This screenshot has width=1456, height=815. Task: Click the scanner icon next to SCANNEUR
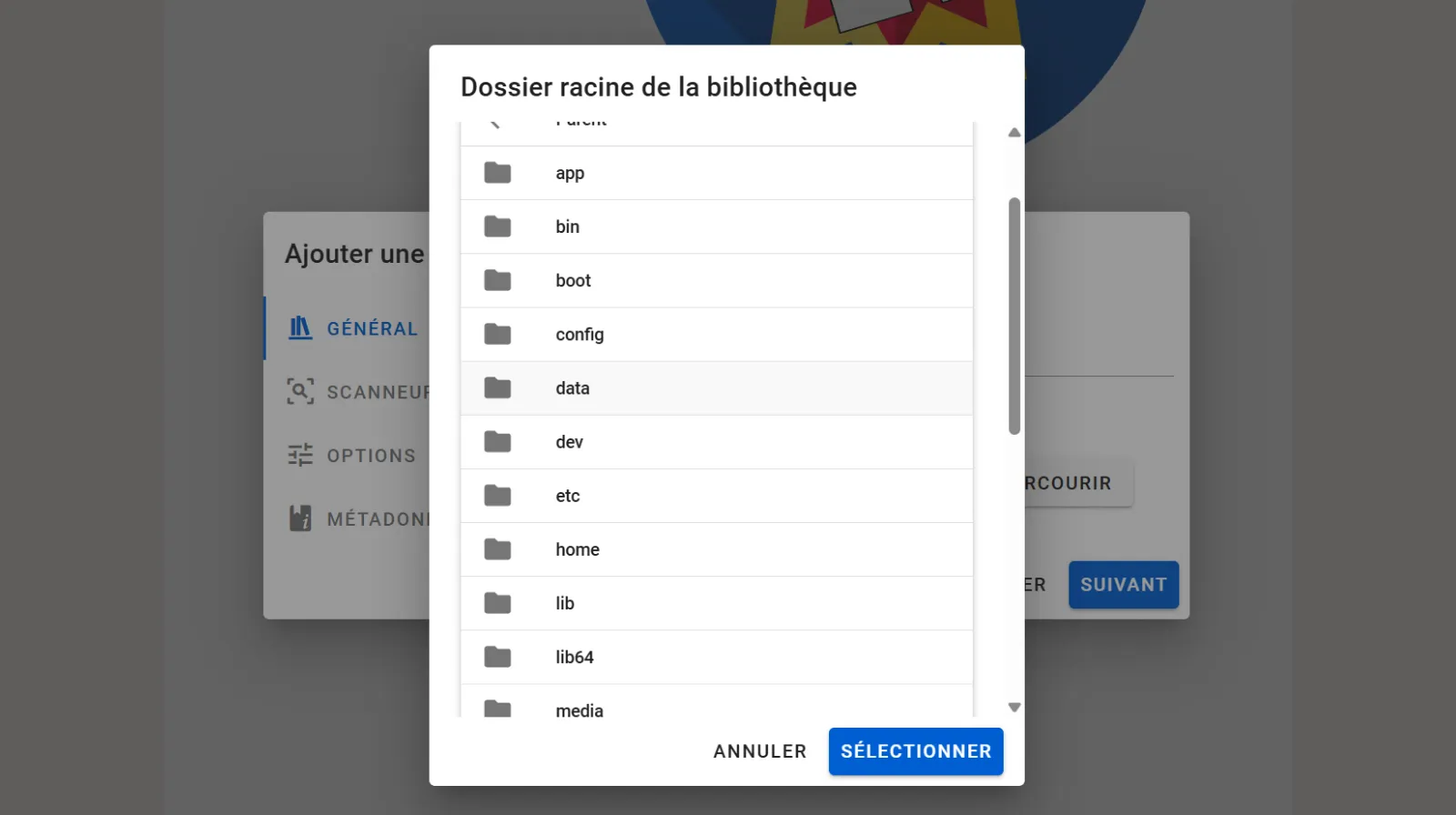(x=299, y=391)
